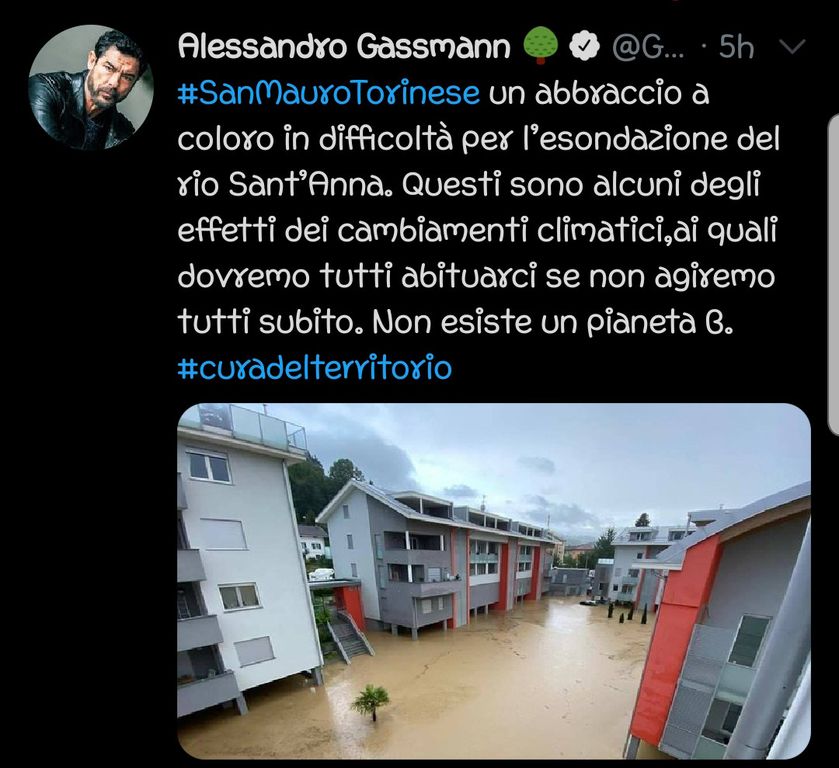Click the outdoor staircase in the photo

coord(349,636)
